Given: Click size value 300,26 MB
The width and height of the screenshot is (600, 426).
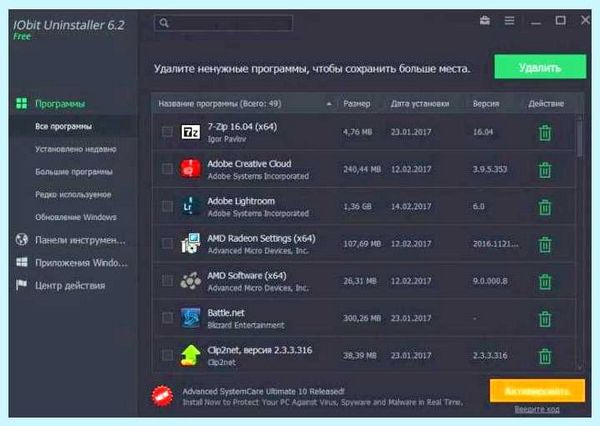Looking at the screenshot, I should (x=362, y=318).
